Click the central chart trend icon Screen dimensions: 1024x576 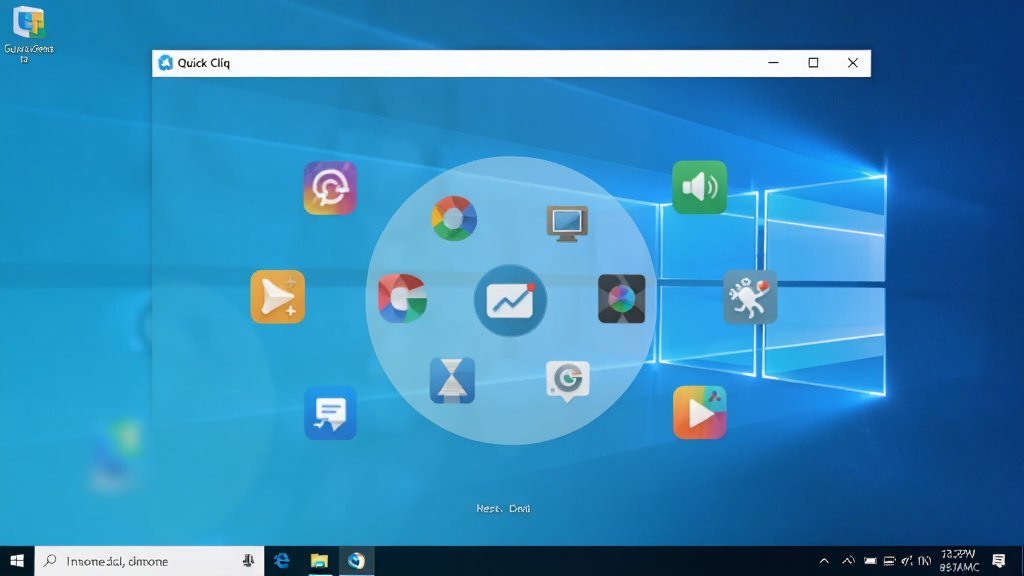point(511,300)
